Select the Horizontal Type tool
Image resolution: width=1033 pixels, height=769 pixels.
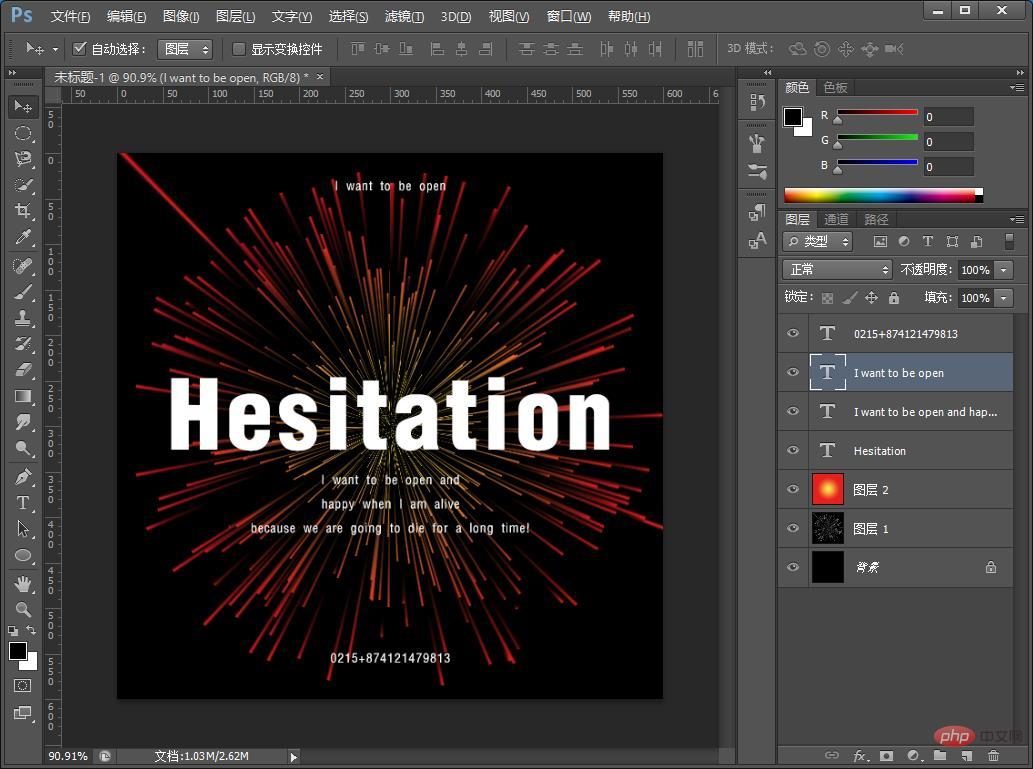(23, 502)
